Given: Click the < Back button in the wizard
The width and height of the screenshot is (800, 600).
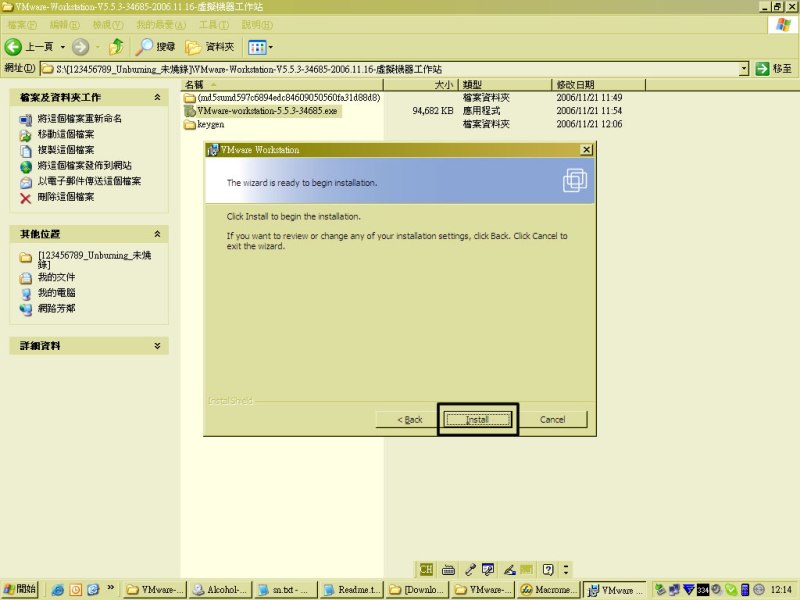Looking at the screenshot, I should (x=410, y=419).
